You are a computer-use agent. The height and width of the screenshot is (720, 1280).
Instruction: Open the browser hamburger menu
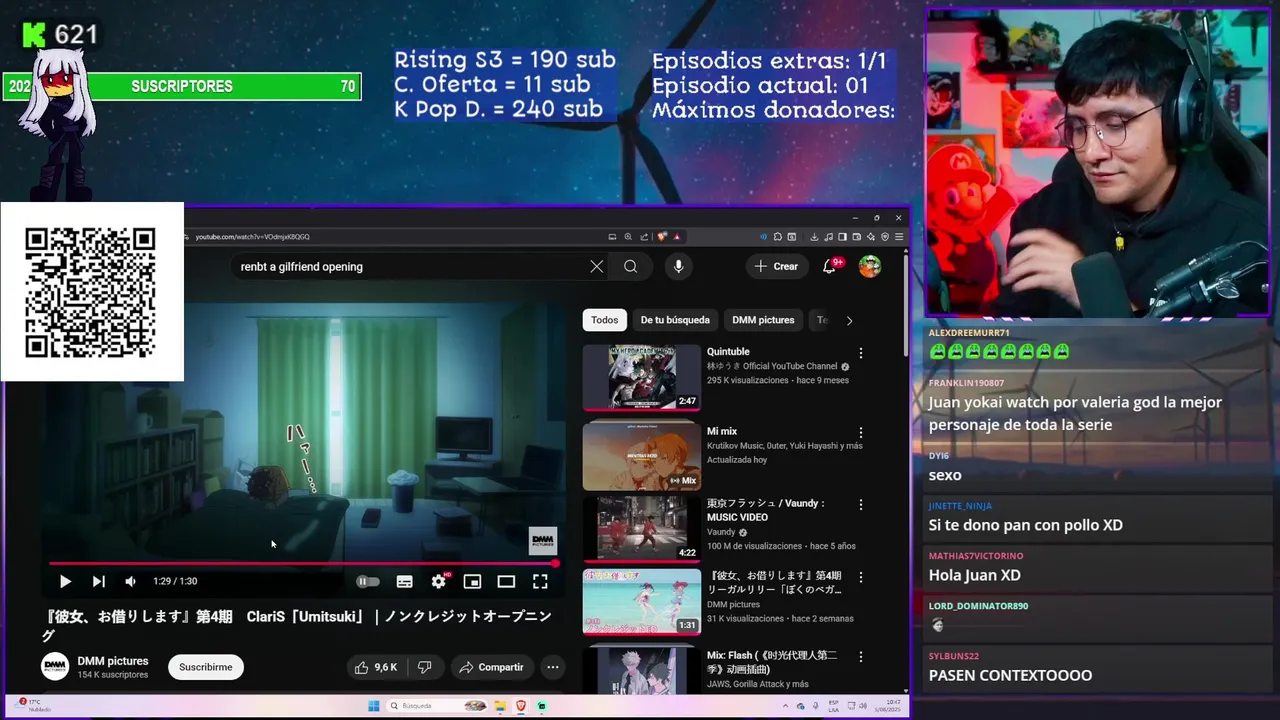899,237
